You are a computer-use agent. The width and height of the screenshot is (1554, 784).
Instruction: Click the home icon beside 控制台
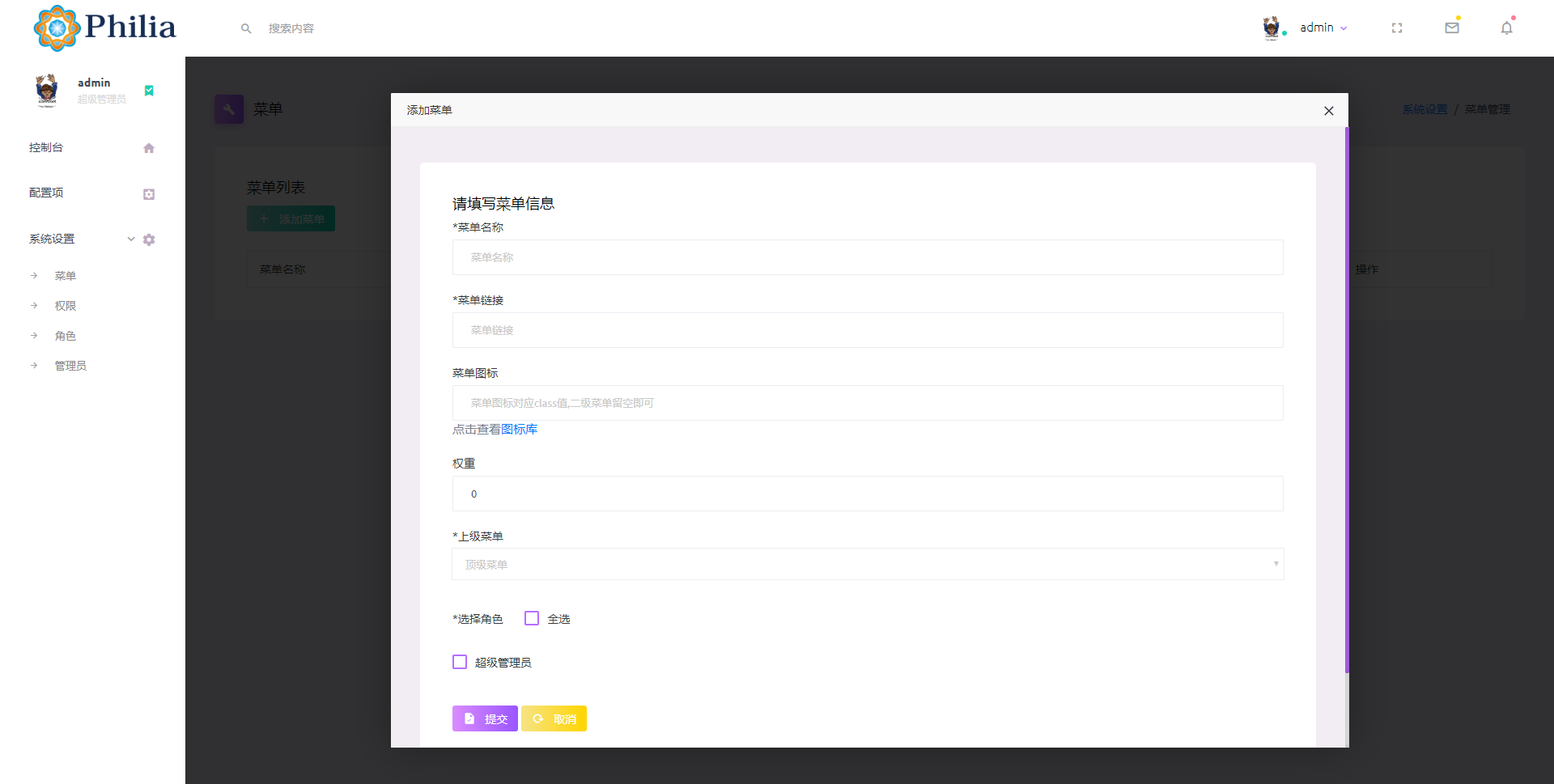tap(149, 148)
